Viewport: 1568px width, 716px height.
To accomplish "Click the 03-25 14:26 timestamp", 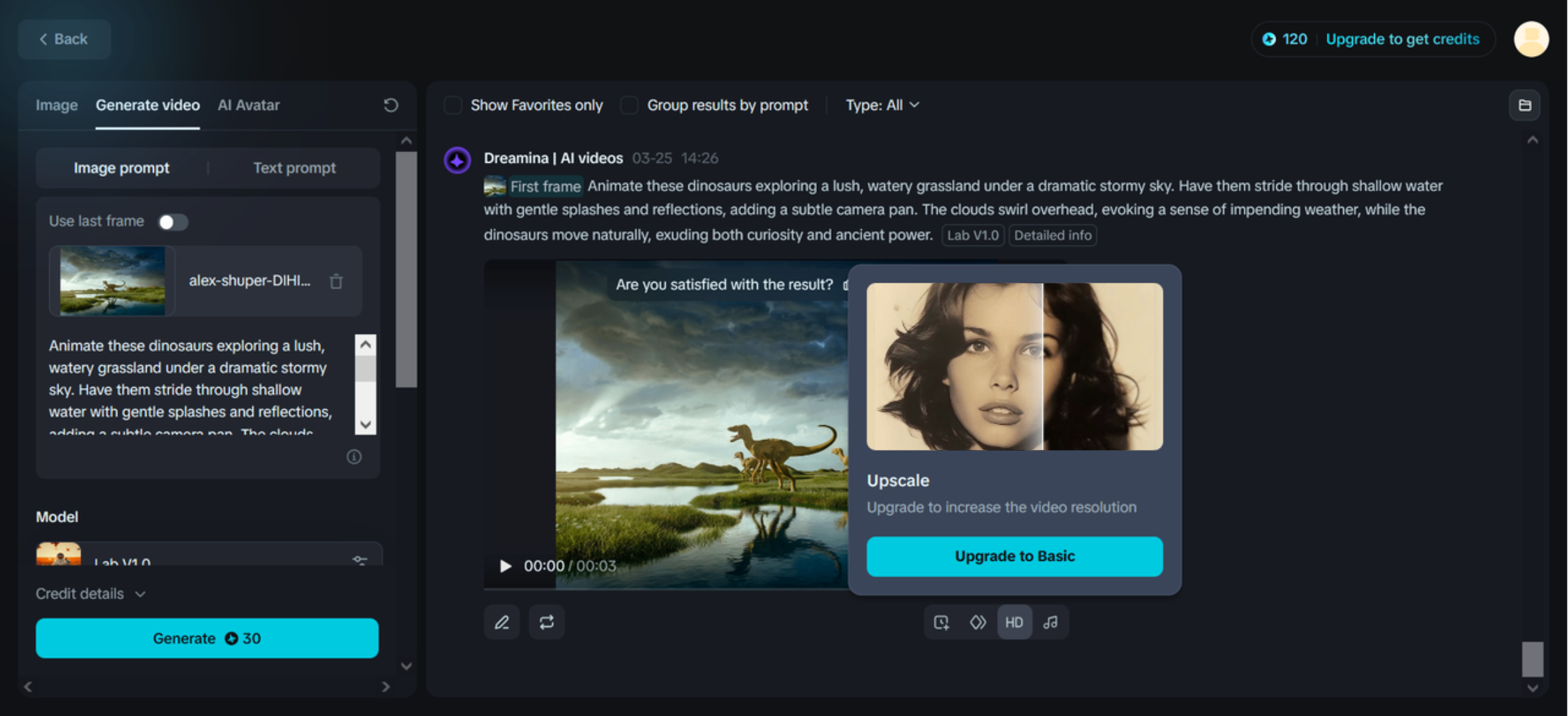I will pos(675,158).
